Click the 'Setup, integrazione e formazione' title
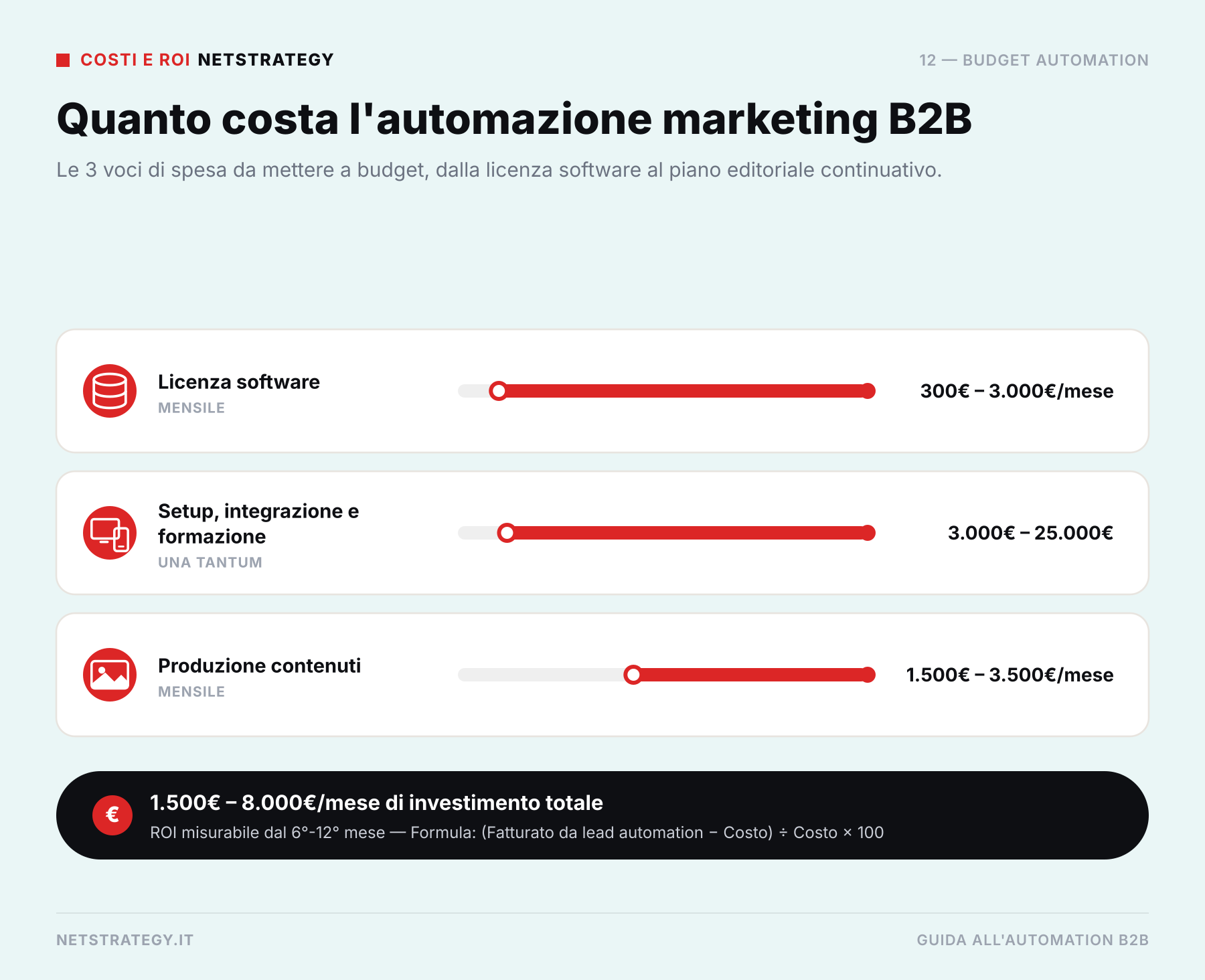The width and height of the screenshot is (1205, 980). pyautogui.click(x=258, y=523)
